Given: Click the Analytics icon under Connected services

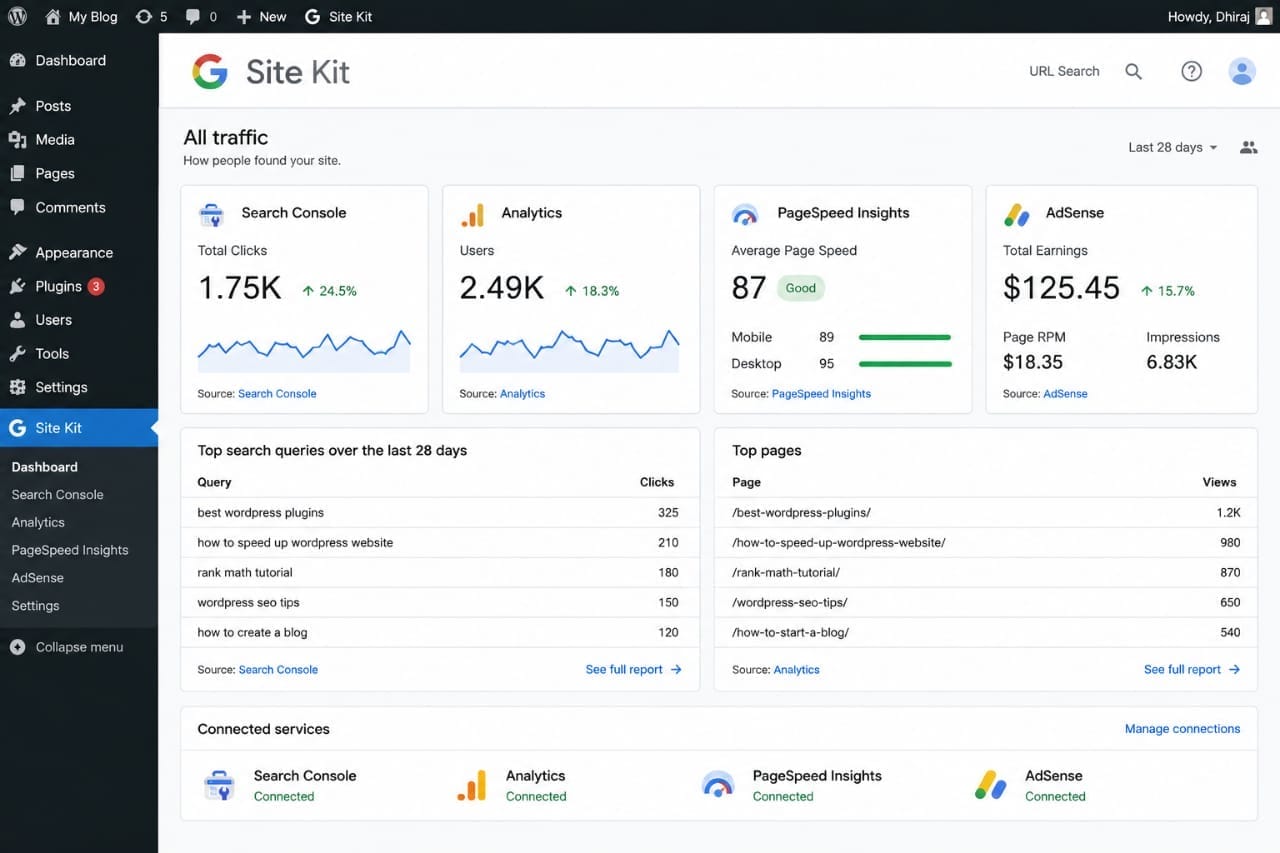Looking at the screenshot, I should (472, 785).
